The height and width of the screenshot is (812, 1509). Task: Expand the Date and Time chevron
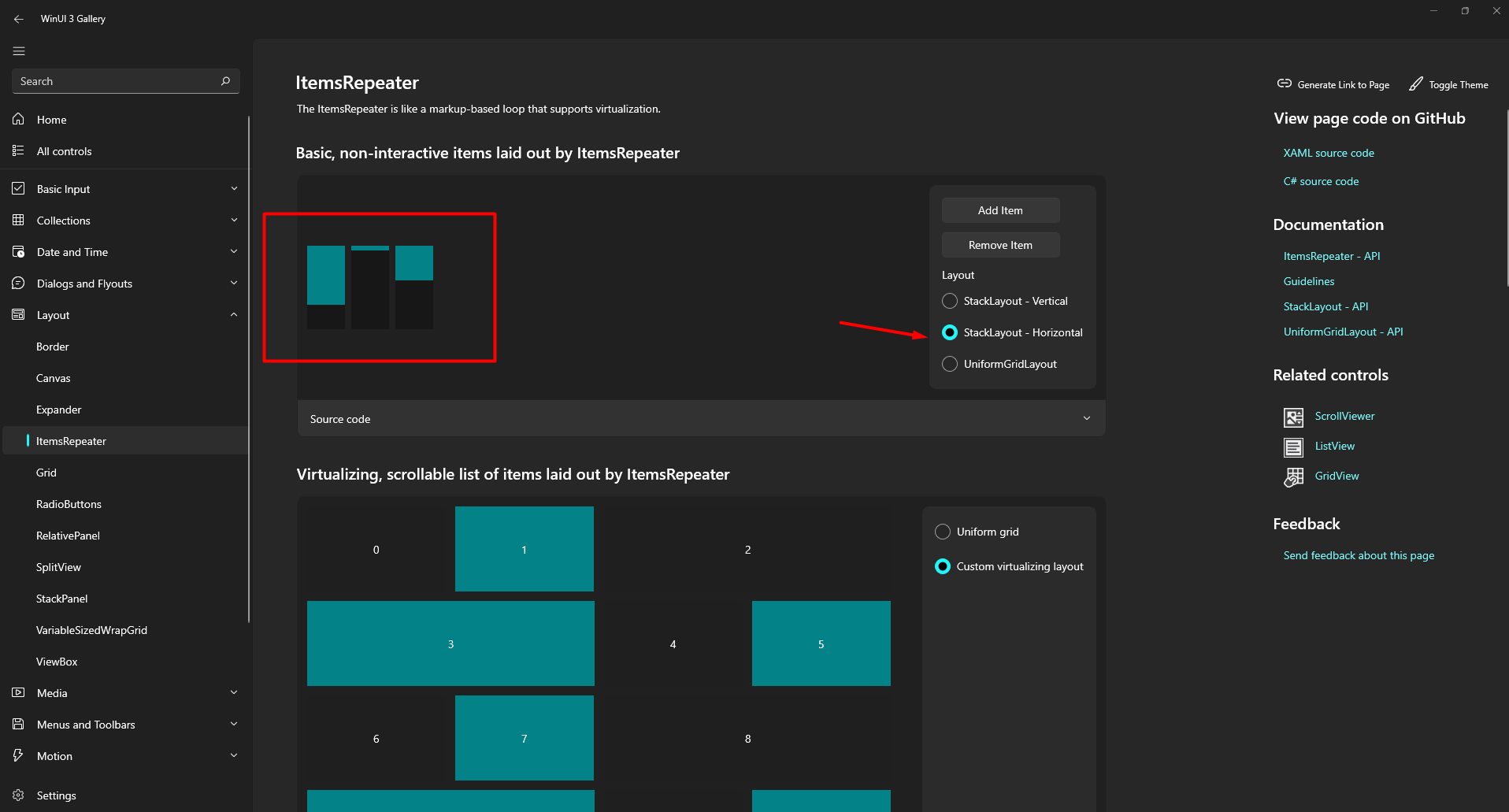tap(234, 251)
